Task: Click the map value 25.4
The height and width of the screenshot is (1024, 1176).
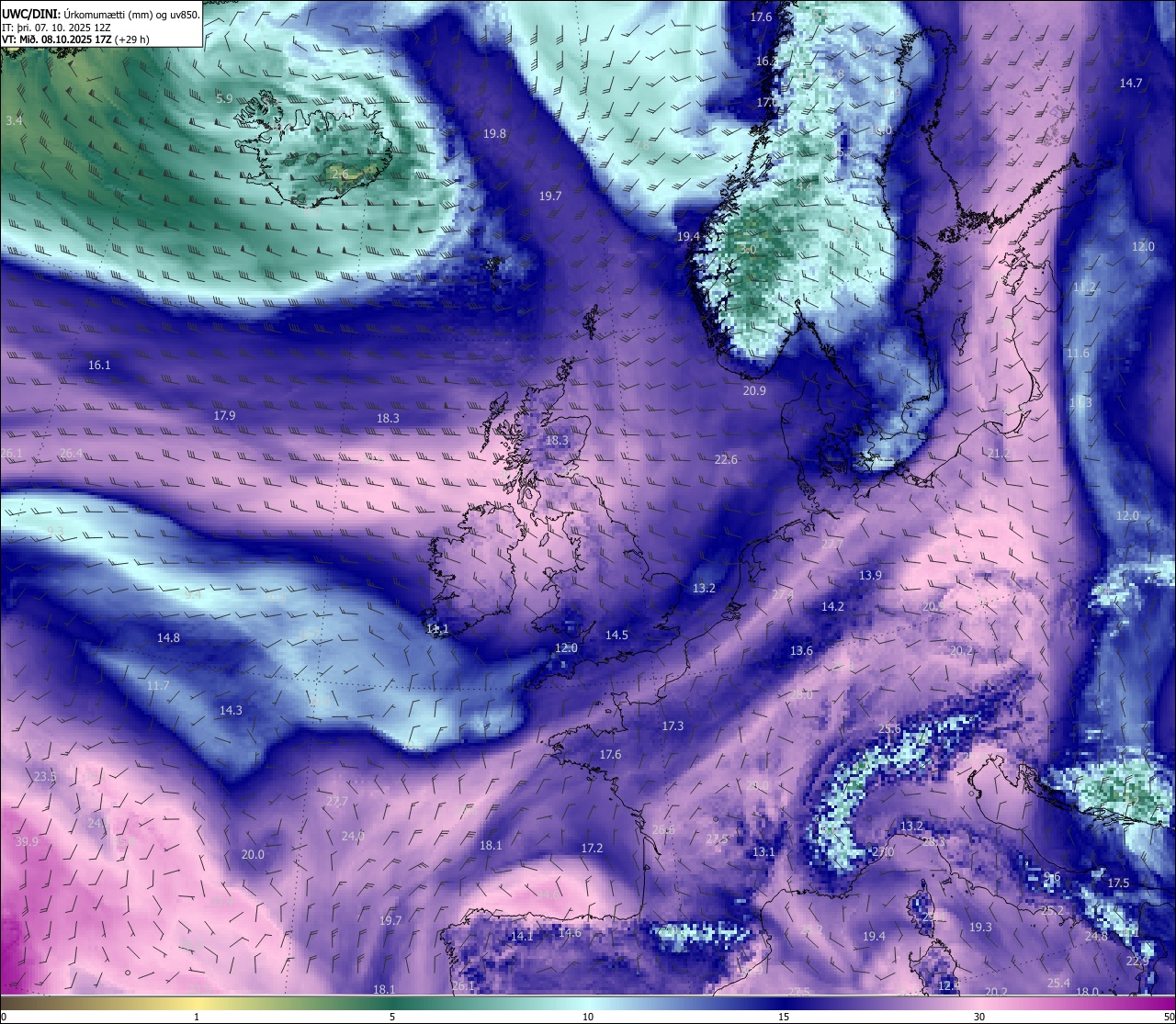Action: (x=1058, y=984)
